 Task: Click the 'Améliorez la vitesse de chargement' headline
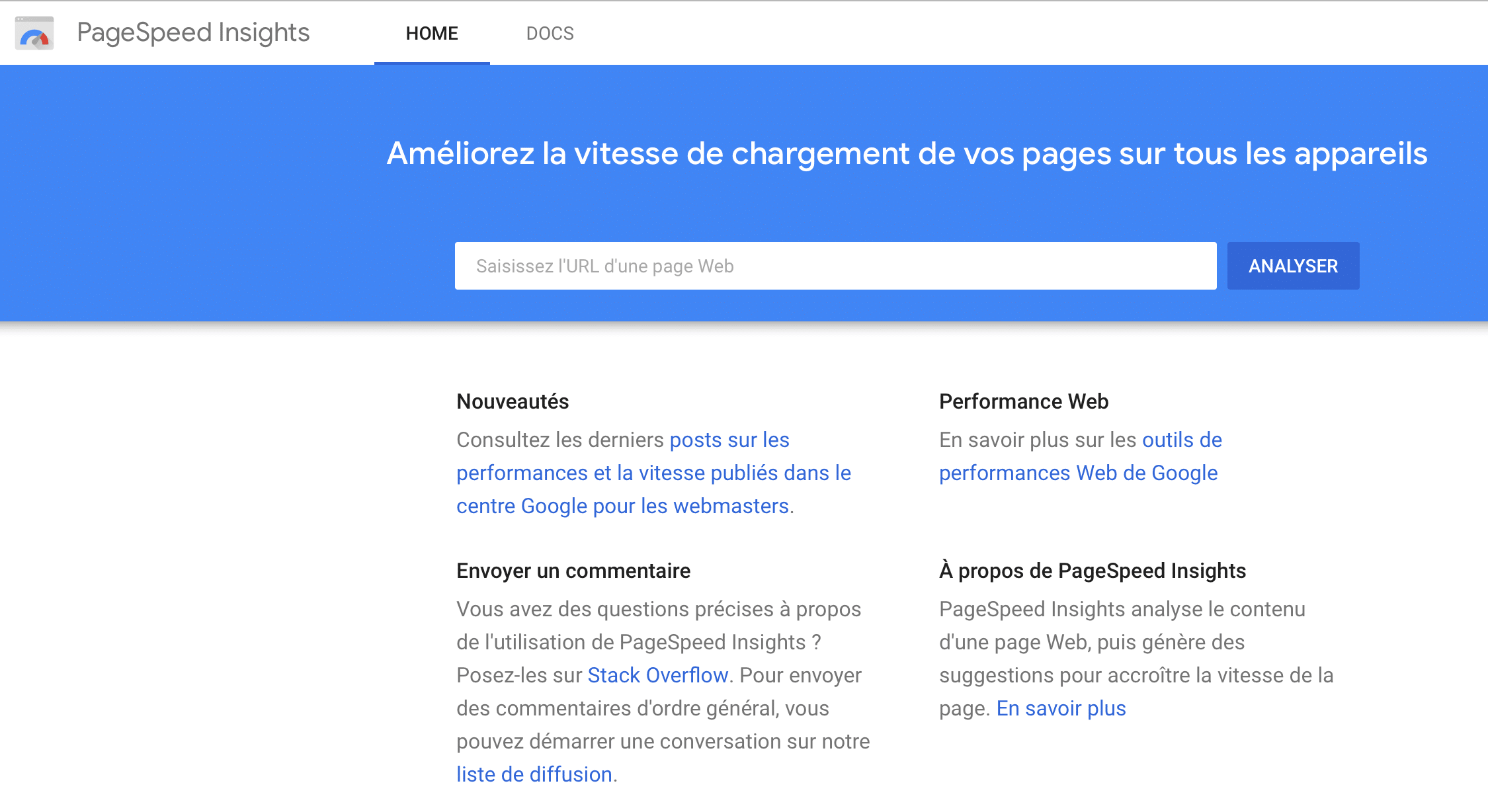(906, 153)
